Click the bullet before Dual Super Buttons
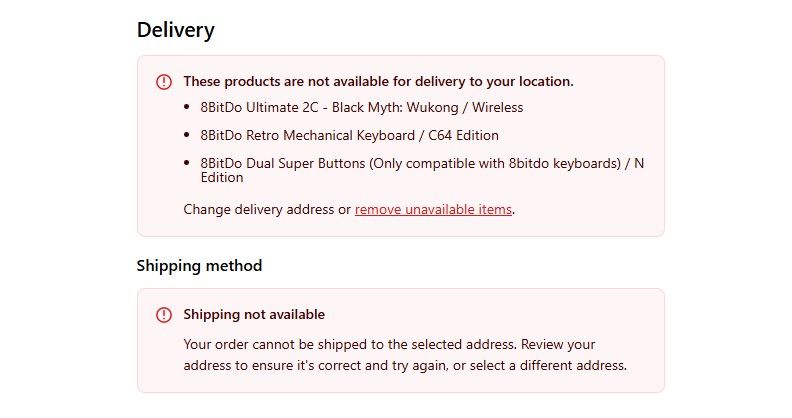This screenshot has width=792, height=418. [188, 163]
